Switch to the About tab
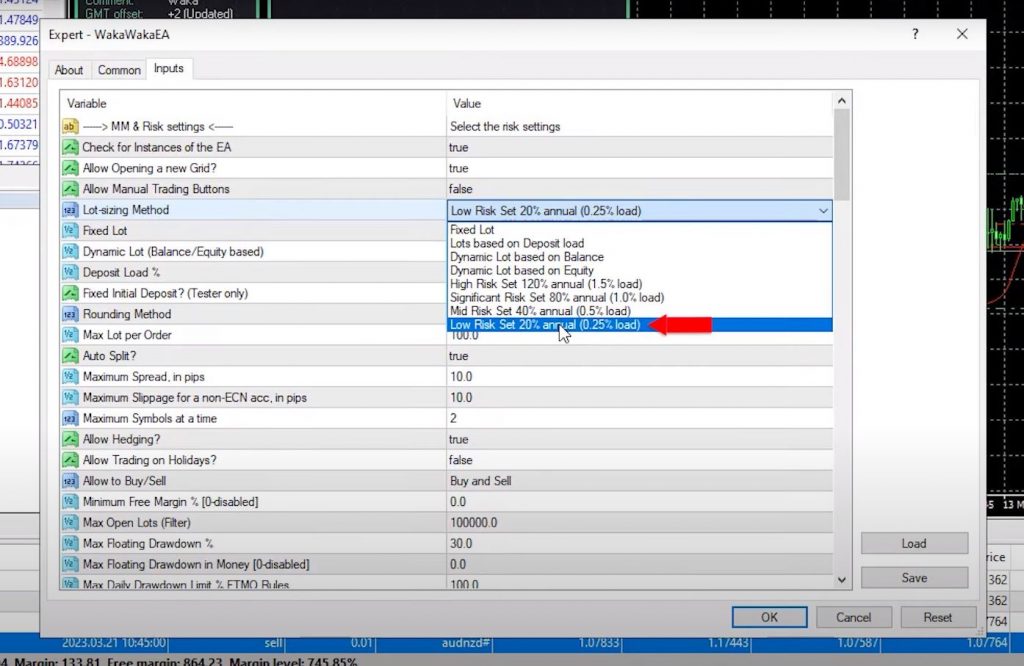The width and height of the screenshot is (1024, 666). coord(69,70)
